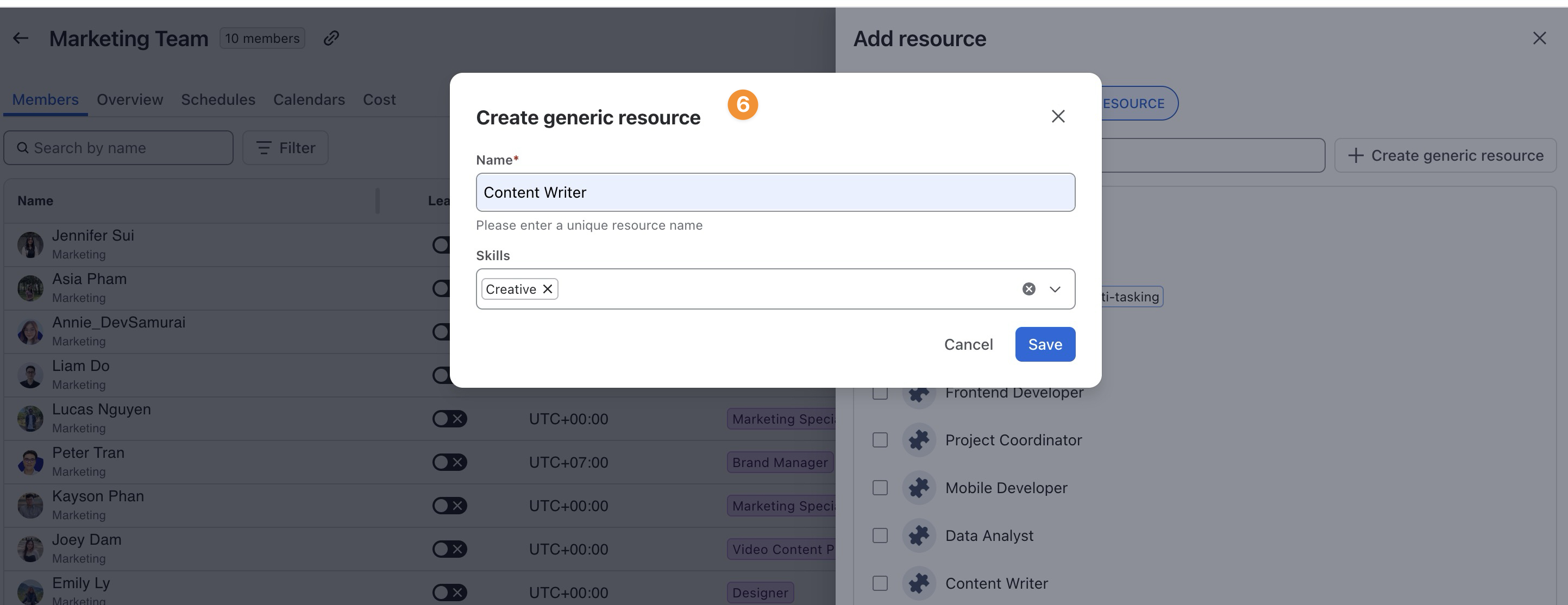Open the Cost tab
The image size is (1568, 605).
(x=379, y=99)
